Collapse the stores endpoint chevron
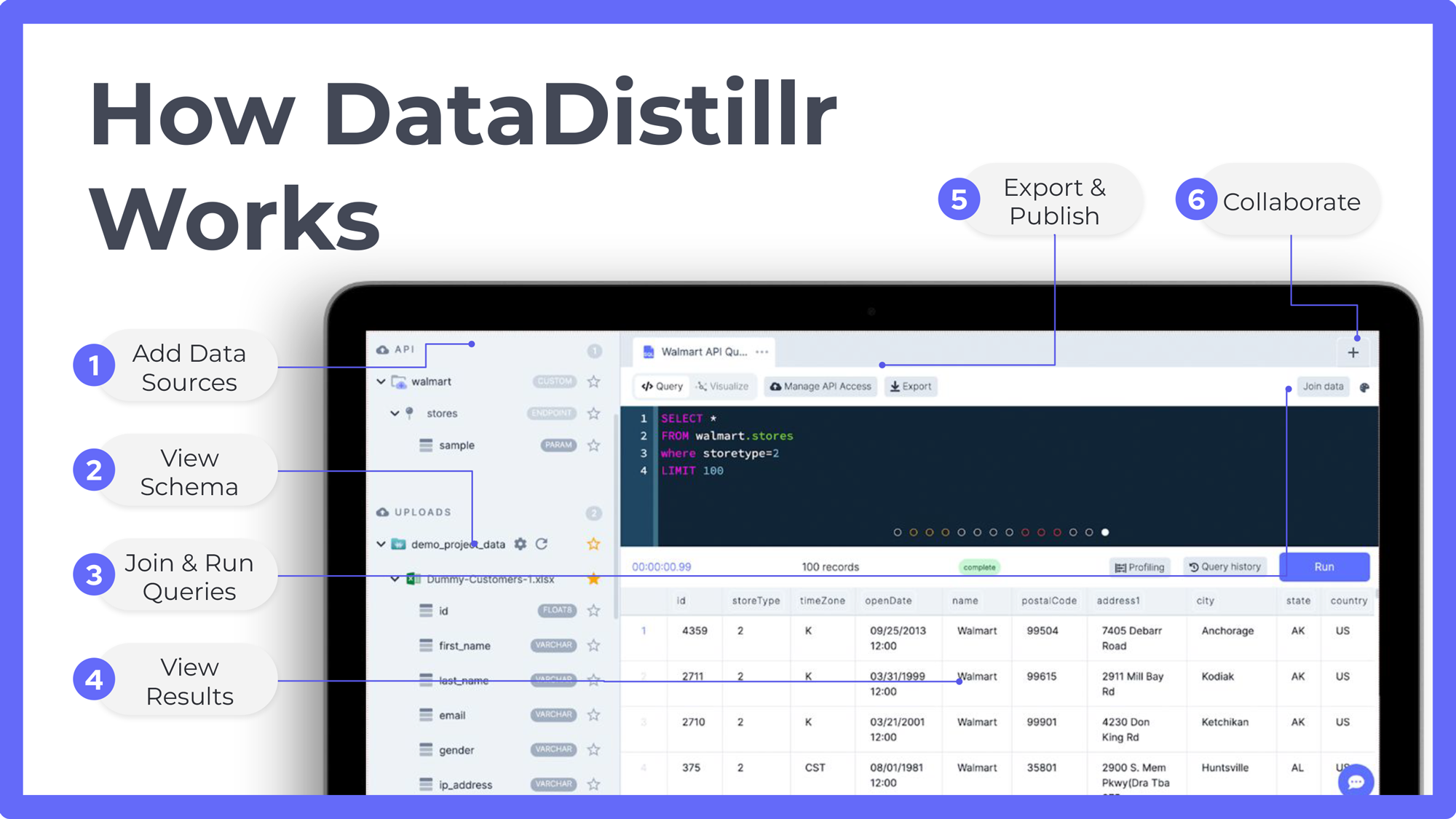This screenshot has width=1456, height=819. click(x=395, y=414)
